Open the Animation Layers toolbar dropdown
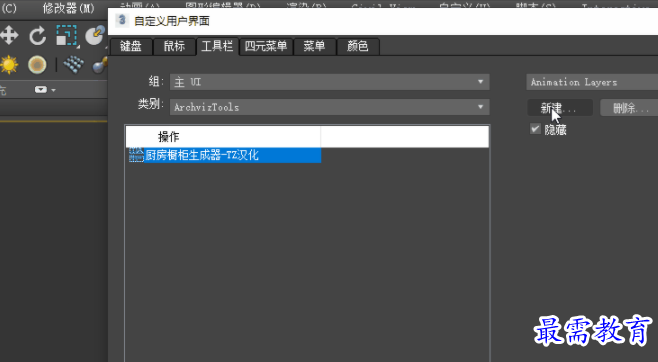658x362 pixels. tap(592, 82)
